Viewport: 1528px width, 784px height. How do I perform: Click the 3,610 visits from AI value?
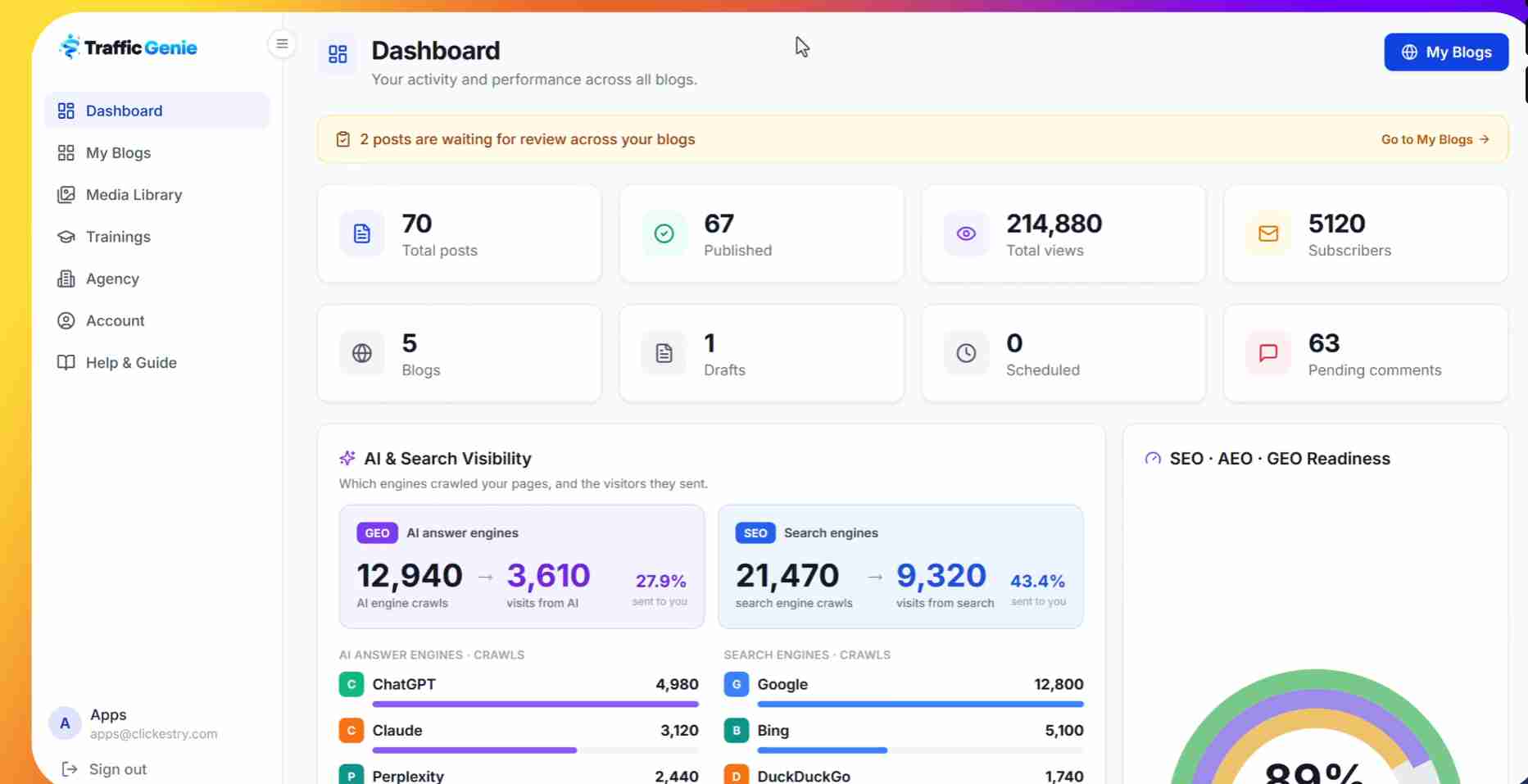point(548,575)
